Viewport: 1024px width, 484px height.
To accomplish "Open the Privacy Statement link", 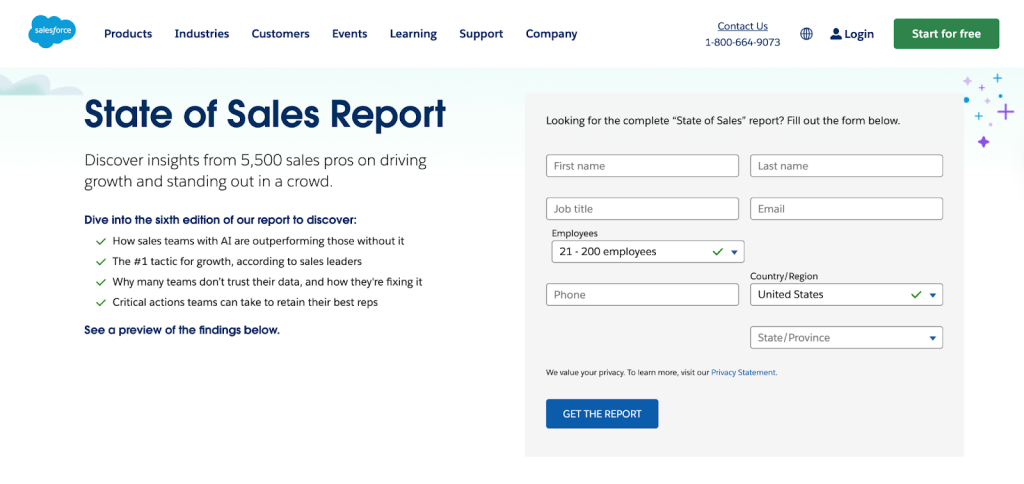I will tap(743, 372).
